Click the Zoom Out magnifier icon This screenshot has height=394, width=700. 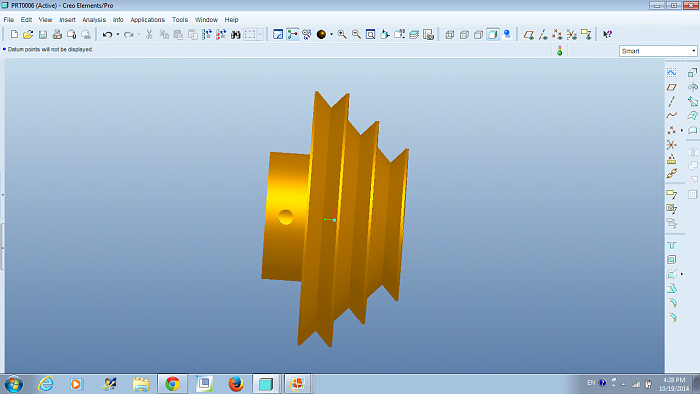coord(356,34)
